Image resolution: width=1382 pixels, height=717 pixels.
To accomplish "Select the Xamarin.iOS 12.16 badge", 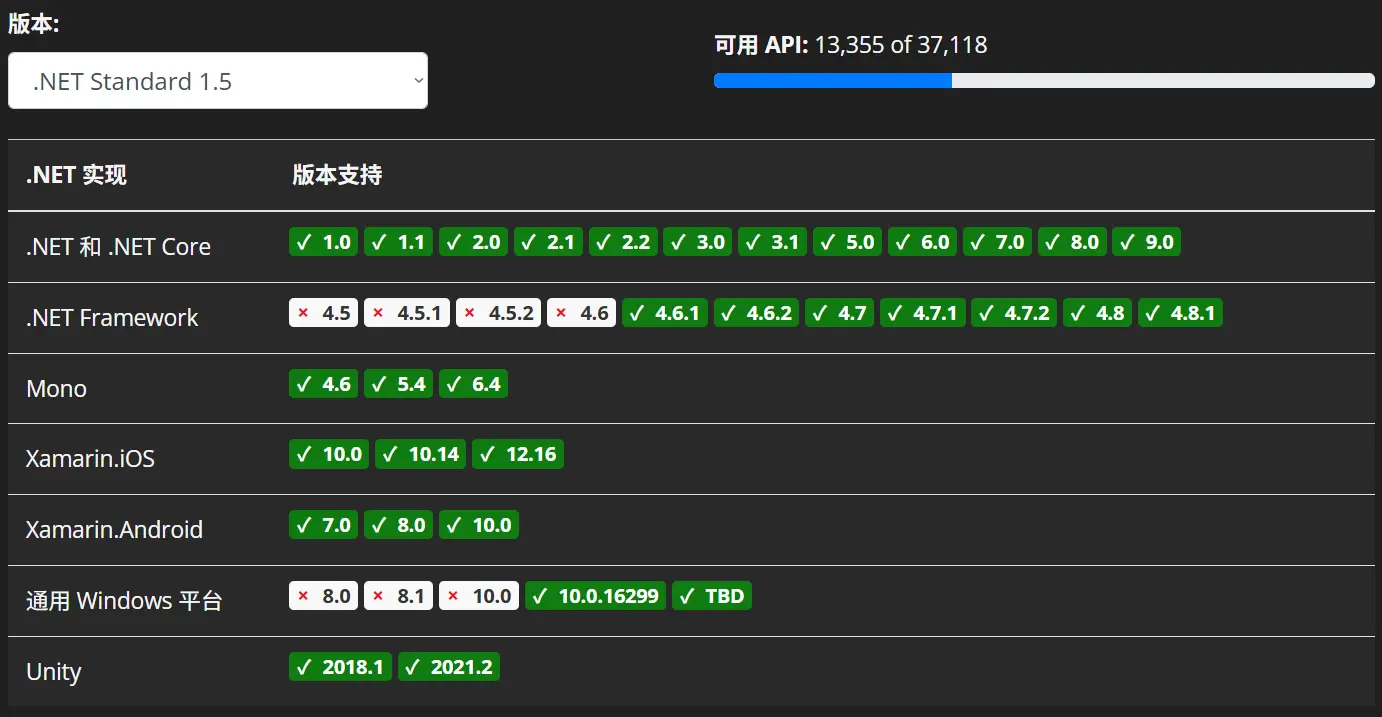I will click(518, 454).
